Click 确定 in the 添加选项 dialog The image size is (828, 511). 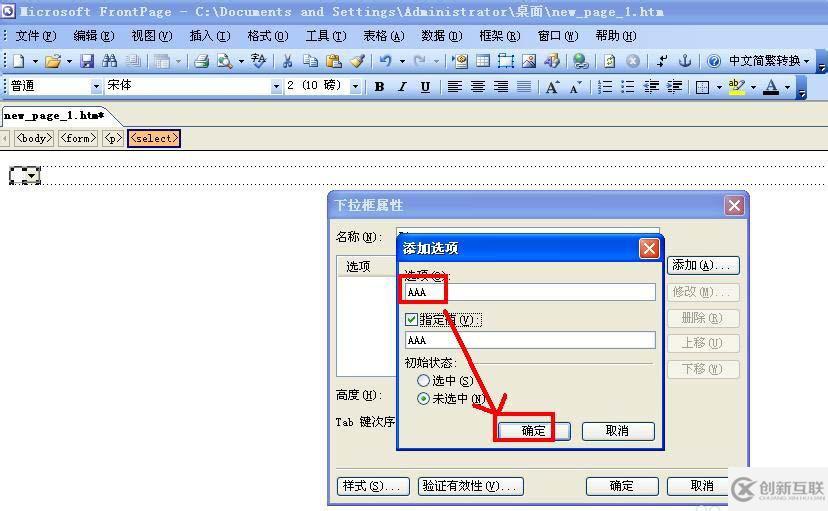(x=534, y=431)
